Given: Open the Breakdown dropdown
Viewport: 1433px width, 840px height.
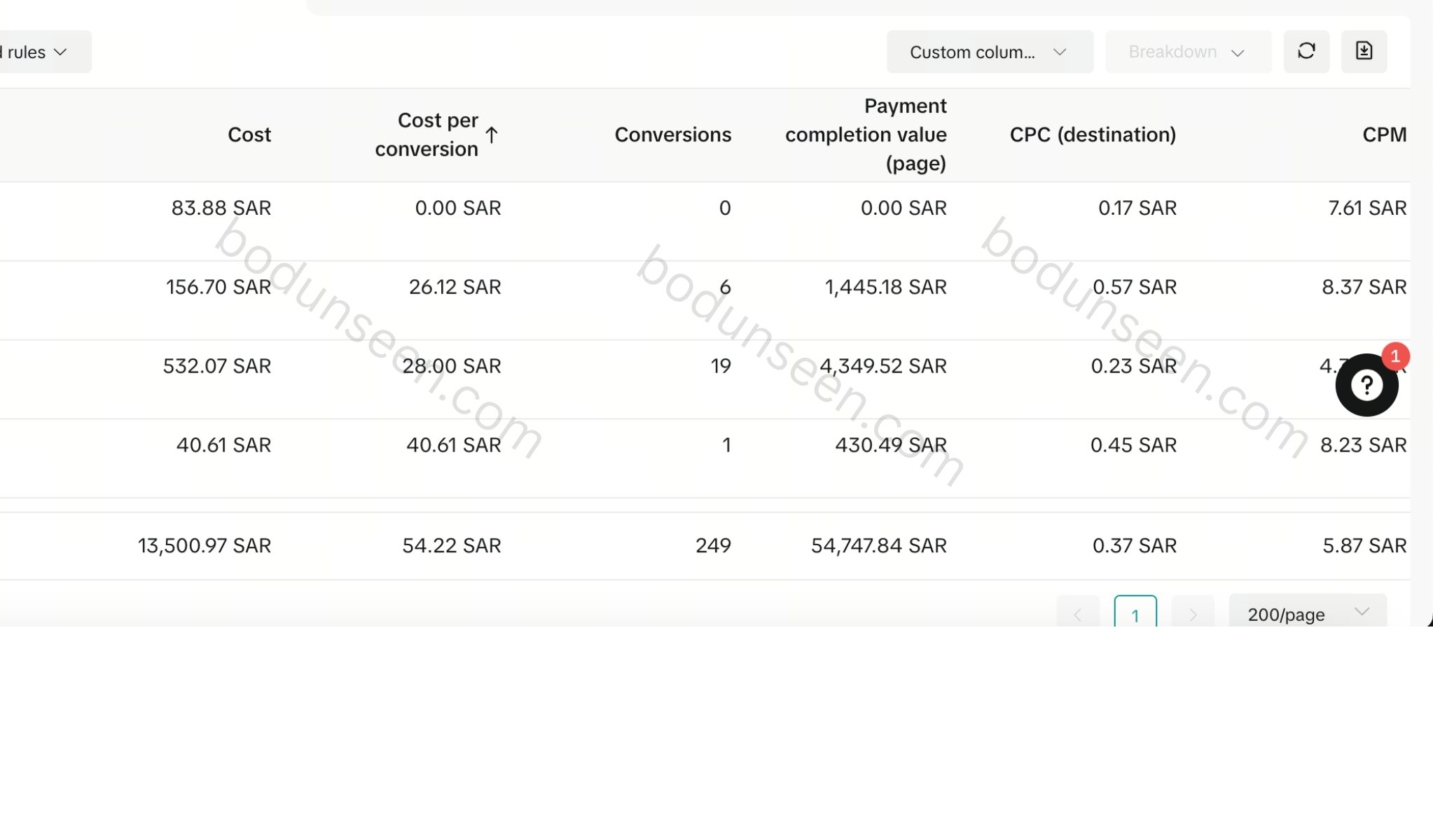Looking at the screenshot, I should coord(1187,52).
